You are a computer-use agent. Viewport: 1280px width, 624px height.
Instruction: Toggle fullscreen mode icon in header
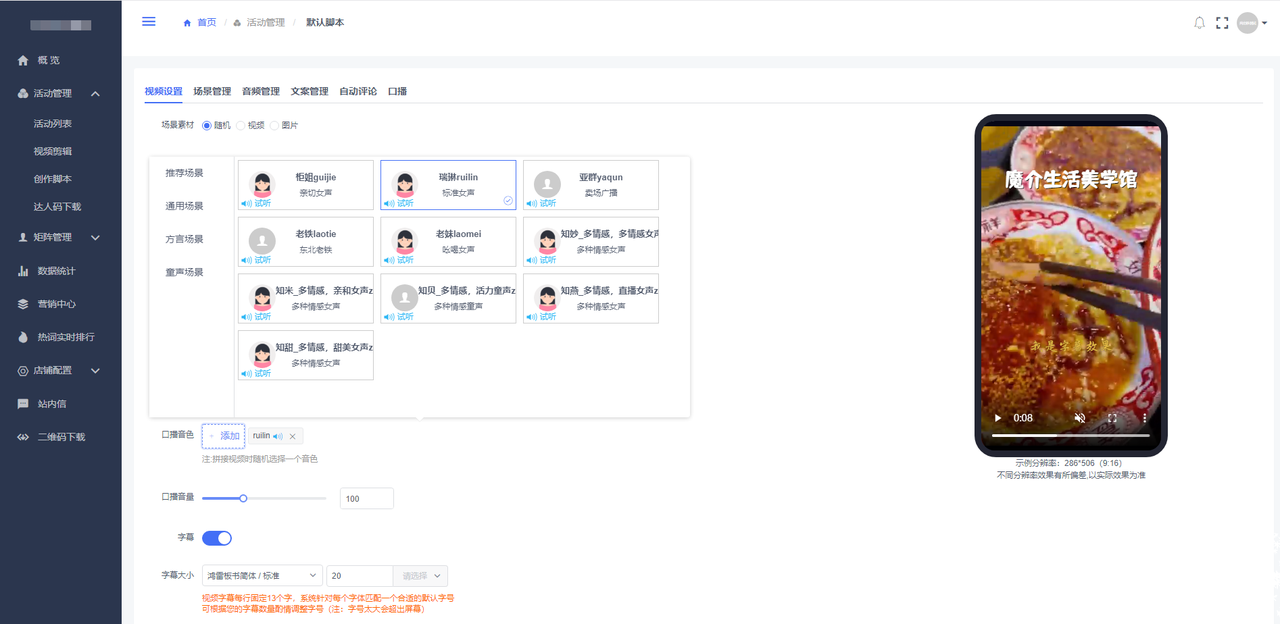click(1221, 23)
